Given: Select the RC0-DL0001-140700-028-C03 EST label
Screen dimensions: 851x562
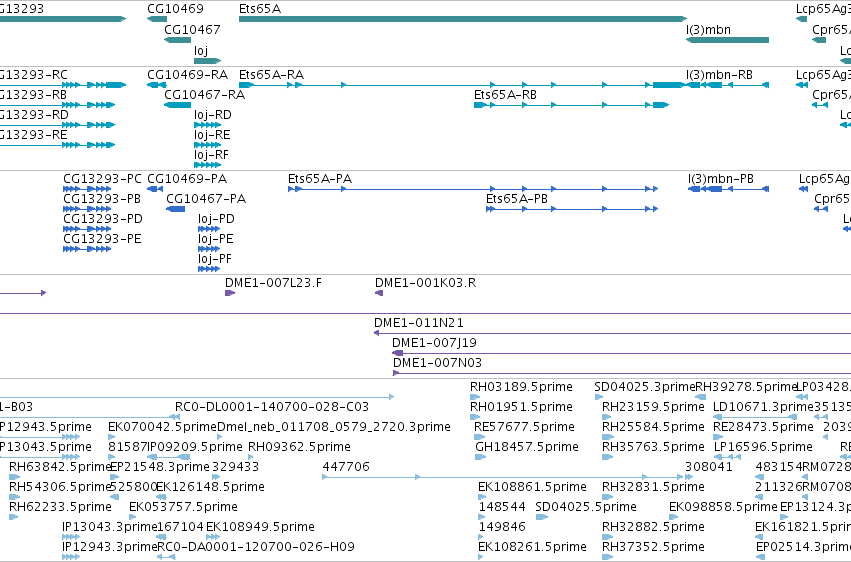Looking at the screenshot, I should click(x=272, y=407).
